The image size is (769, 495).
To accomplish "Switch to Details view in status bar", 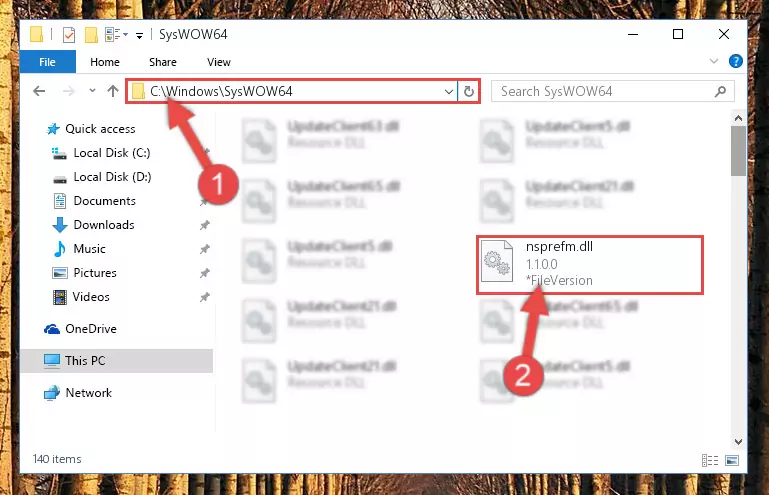I will pyautogui.click(x=710, y=460).
